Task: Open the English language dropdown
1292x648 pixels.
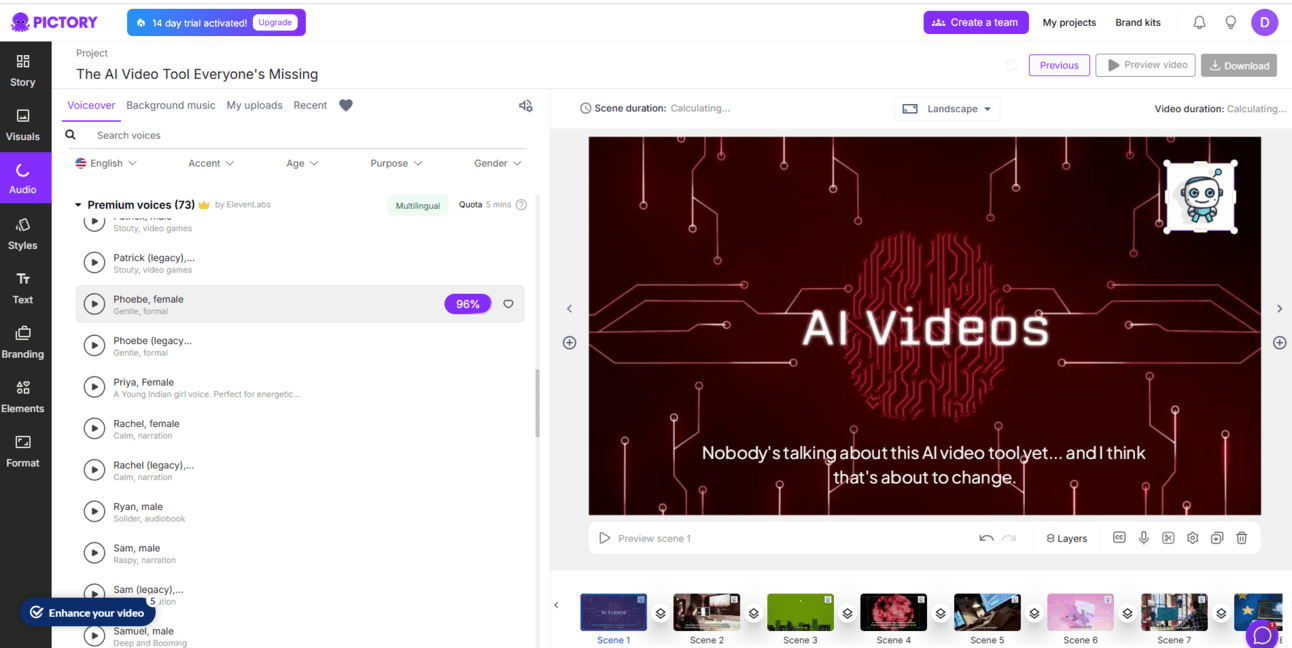Action: (x=106, y=163)
